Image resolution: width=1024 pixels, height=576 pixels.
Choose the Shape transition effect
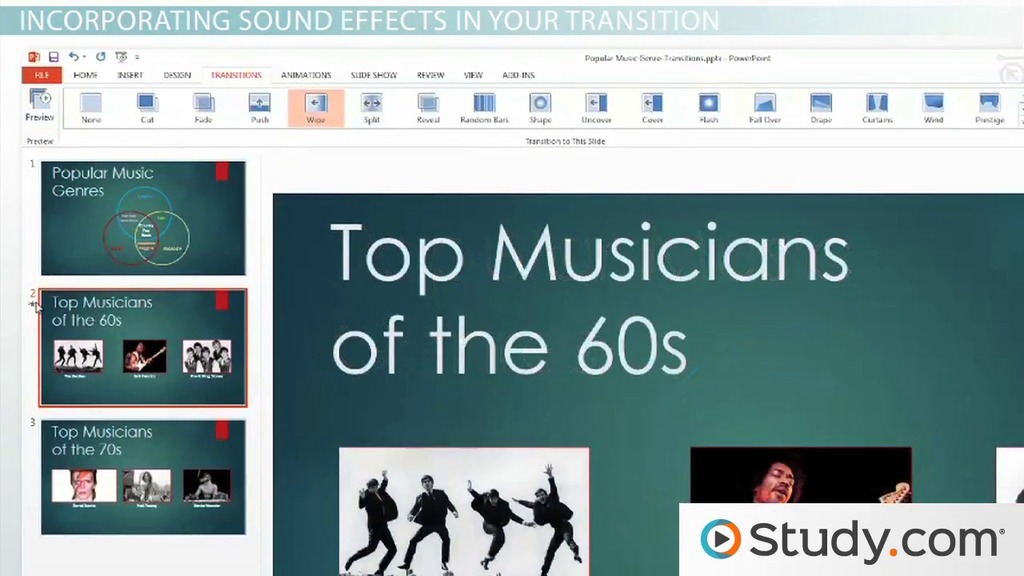(x=540, y=108)
